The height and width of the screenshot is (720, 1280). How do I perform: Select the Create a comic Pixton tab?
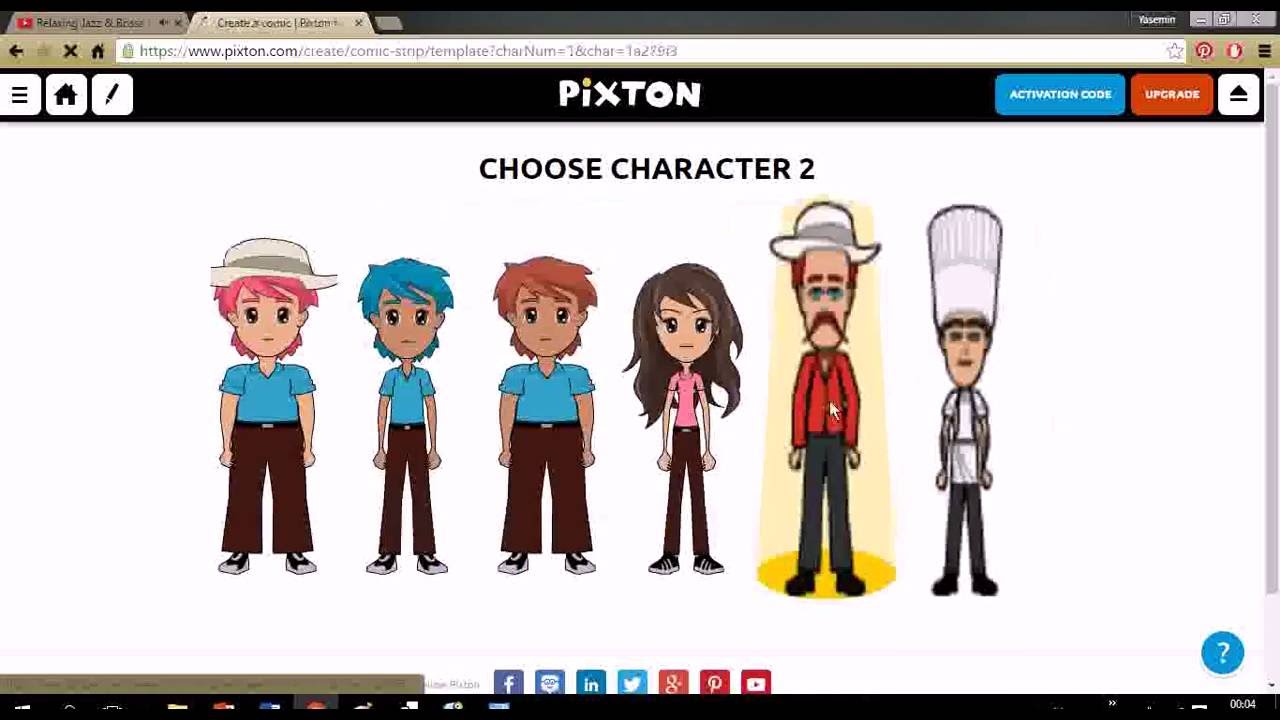click(x=279, y=22)
